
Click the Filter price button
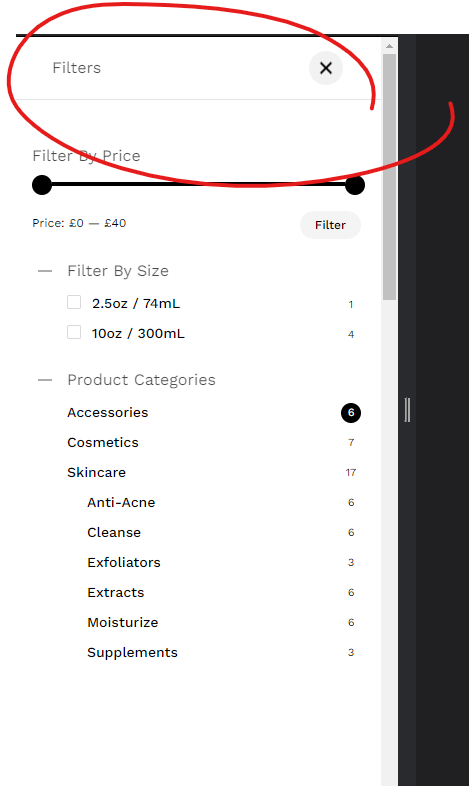click(x=330, y=225)
